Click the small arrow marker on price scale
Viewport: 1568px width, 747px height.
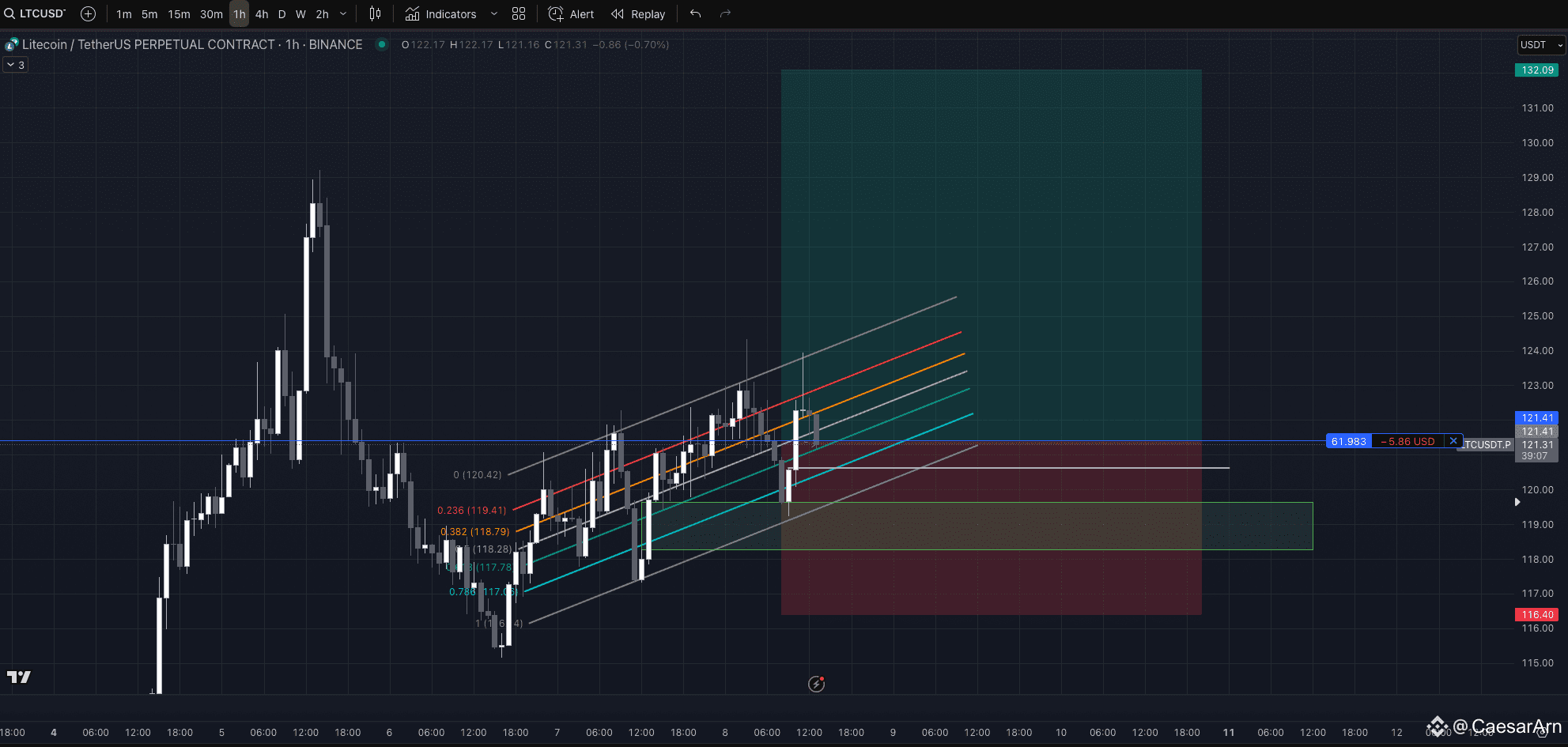tap(1517, 502)
